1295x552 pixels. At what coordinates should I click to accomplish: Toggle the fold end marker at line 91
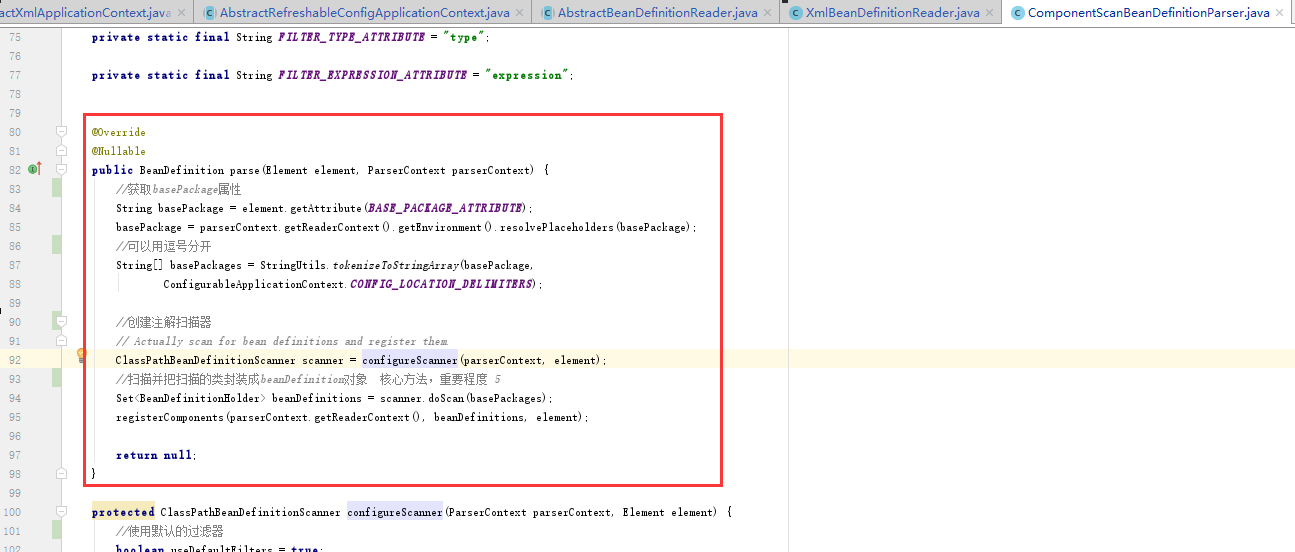[x=61, y=340]
